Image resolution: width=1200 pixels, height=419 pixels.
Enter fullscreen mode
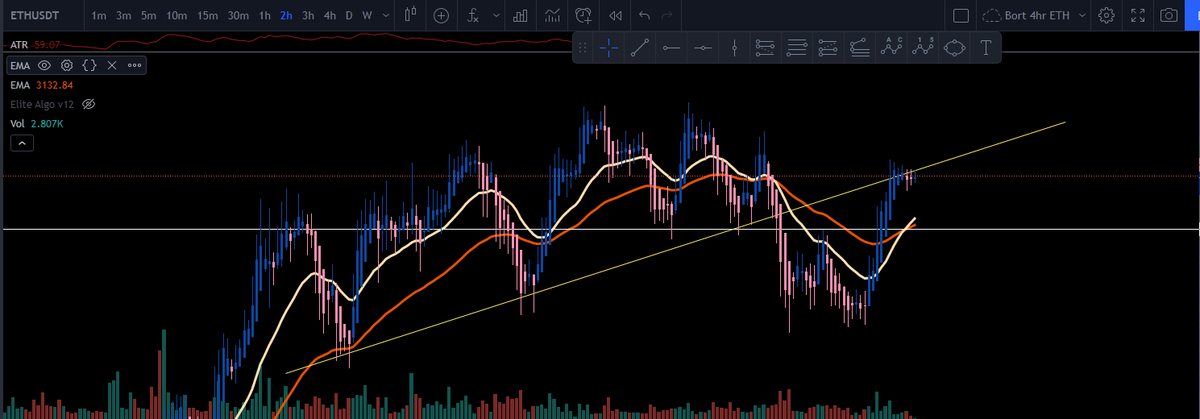(x=1137, y=15)
